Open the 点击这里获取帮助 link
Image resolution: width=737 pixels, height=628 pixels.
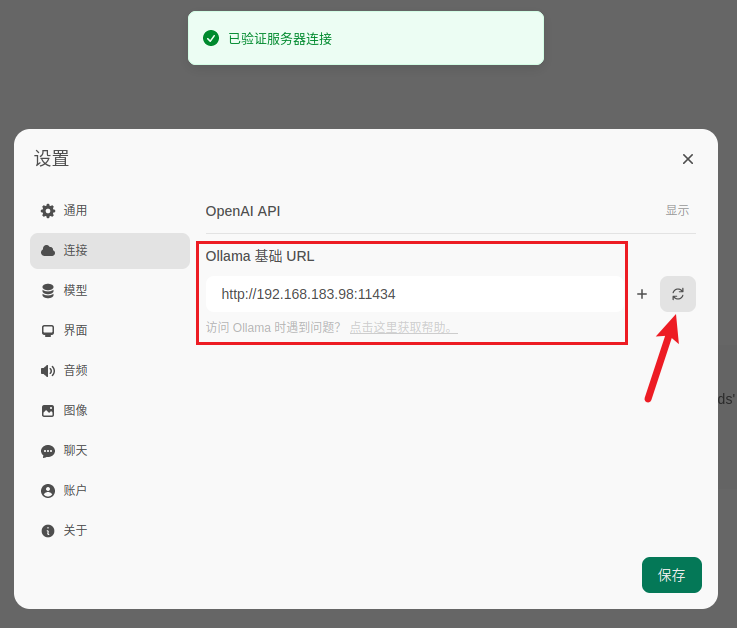(404, 328)
